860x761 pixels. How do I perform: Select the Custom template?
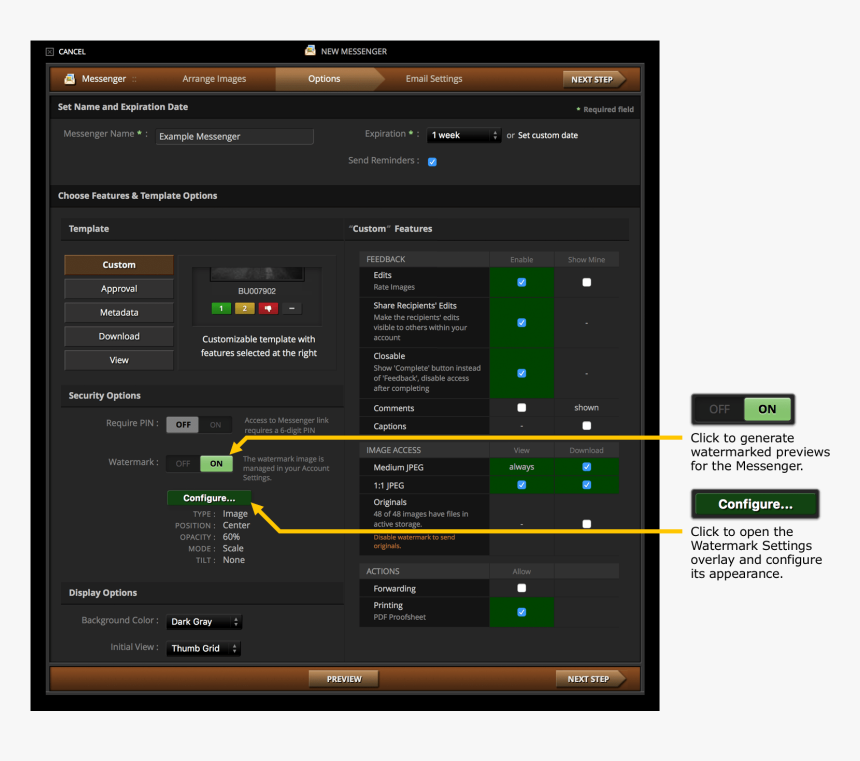click(119, 265)
